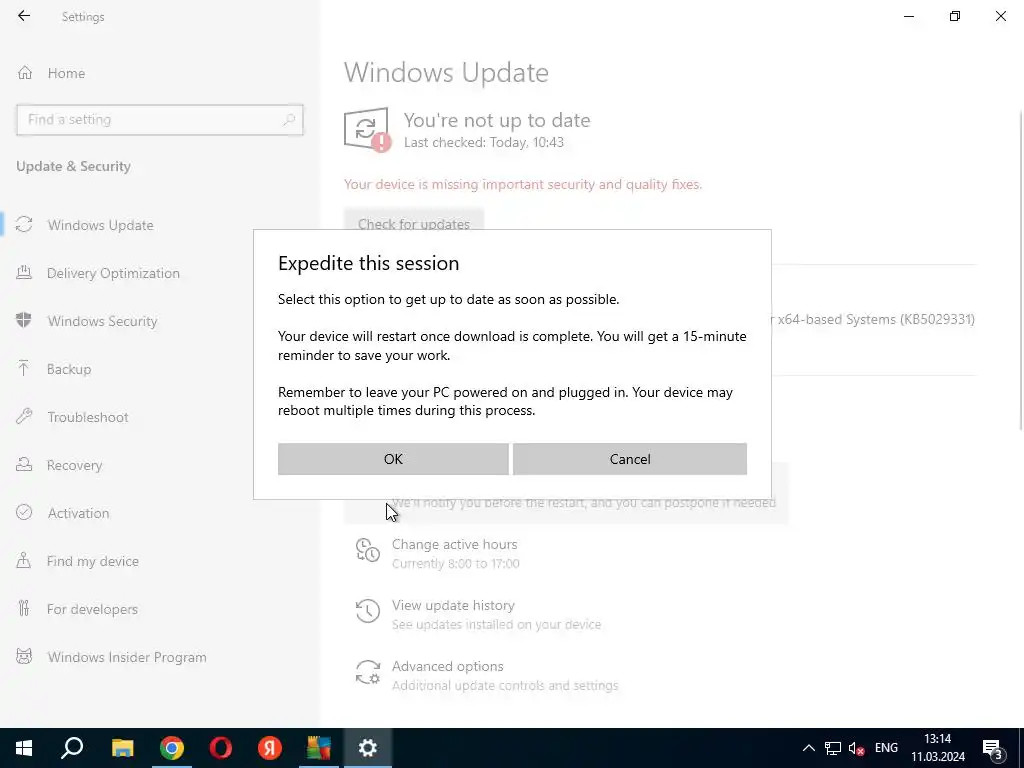Confirm the expedite dialog with OK

[x=393, y=459]
